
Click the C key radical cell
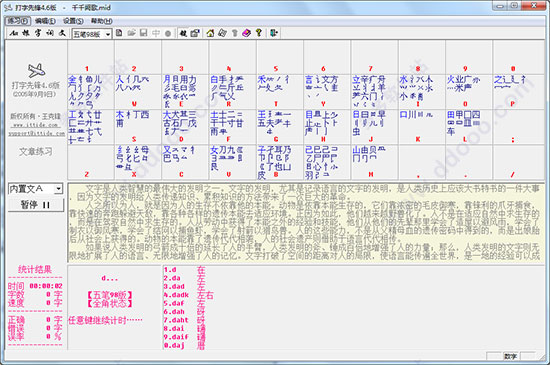(185, 162)
